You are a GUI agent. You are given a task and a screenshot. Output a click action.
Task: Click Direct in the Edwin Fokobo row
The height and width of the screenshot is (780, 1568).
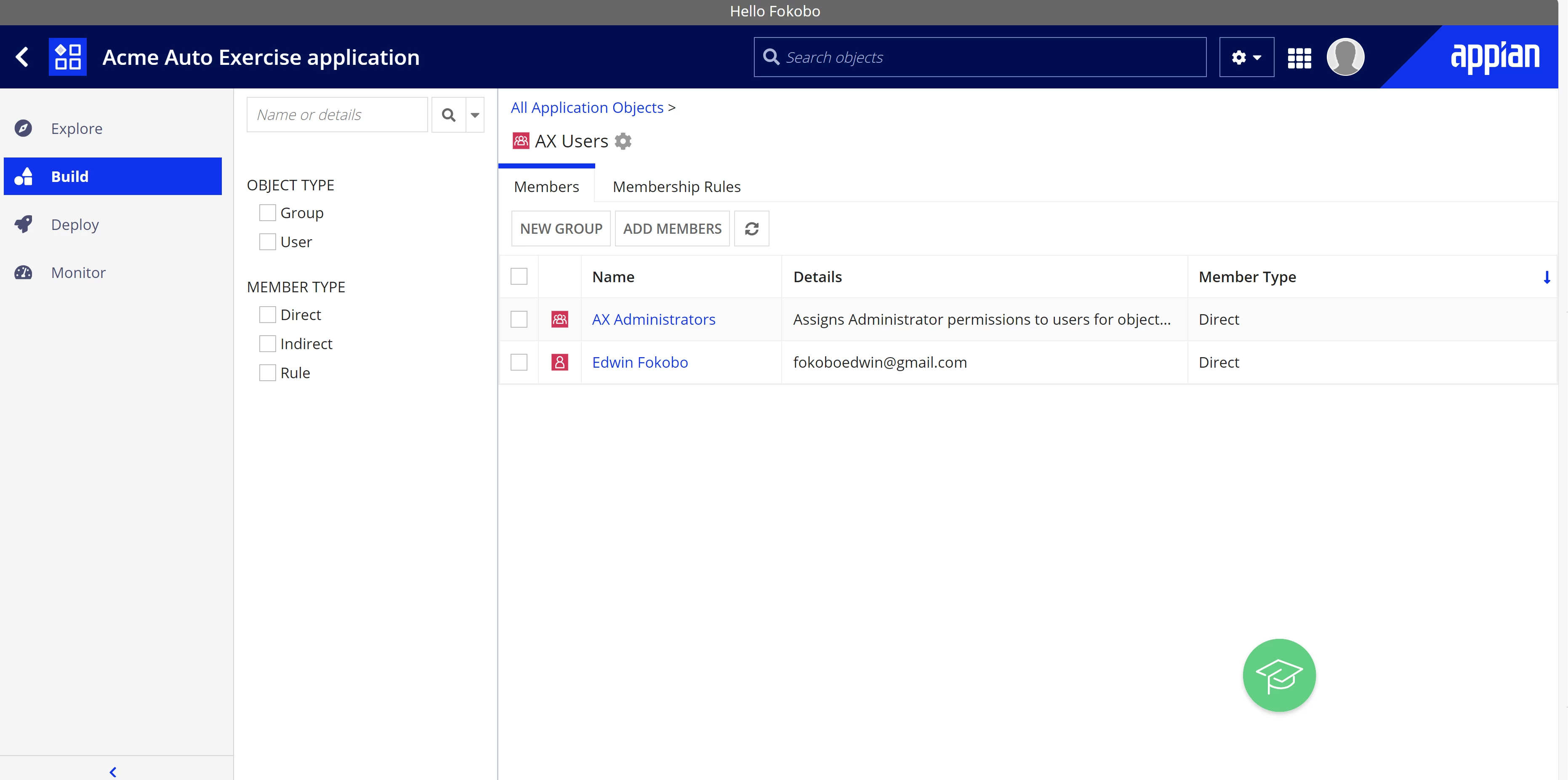coord(1219,362)
